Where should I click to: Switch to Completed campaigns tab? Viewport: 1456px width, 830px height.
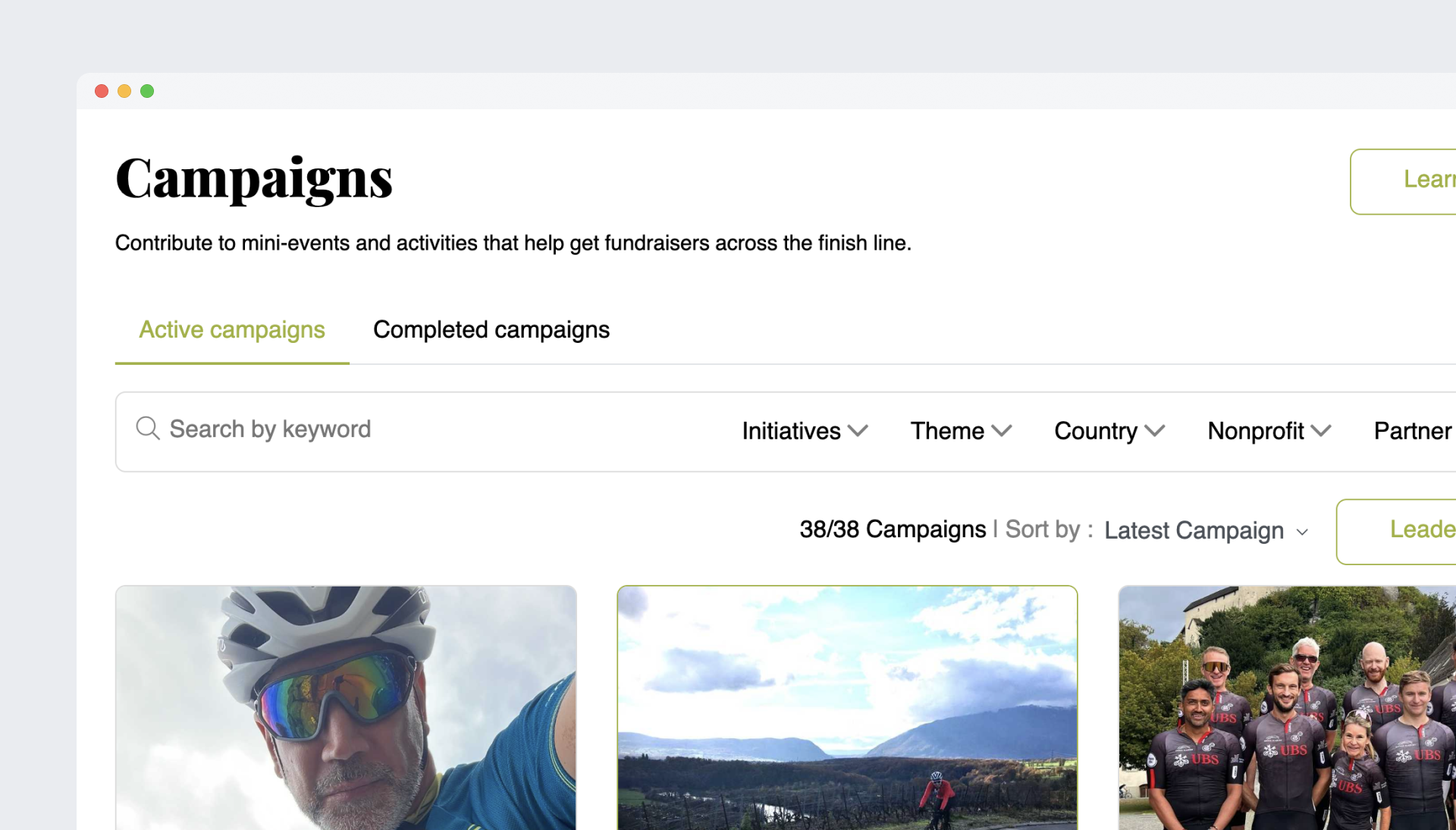point(491,330)
